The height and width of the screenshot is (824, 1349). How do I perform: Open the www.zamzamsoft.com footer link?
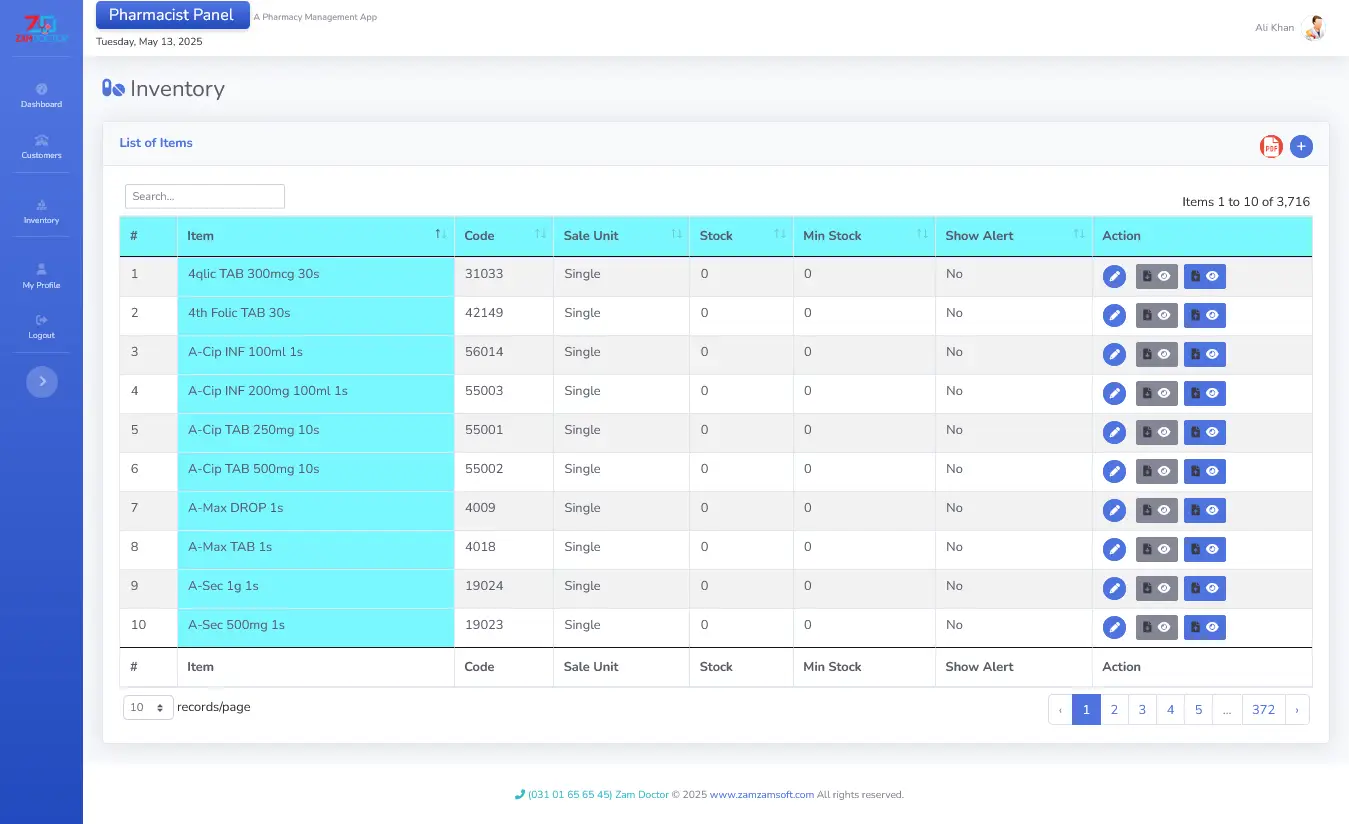click(x=761, y=795)
